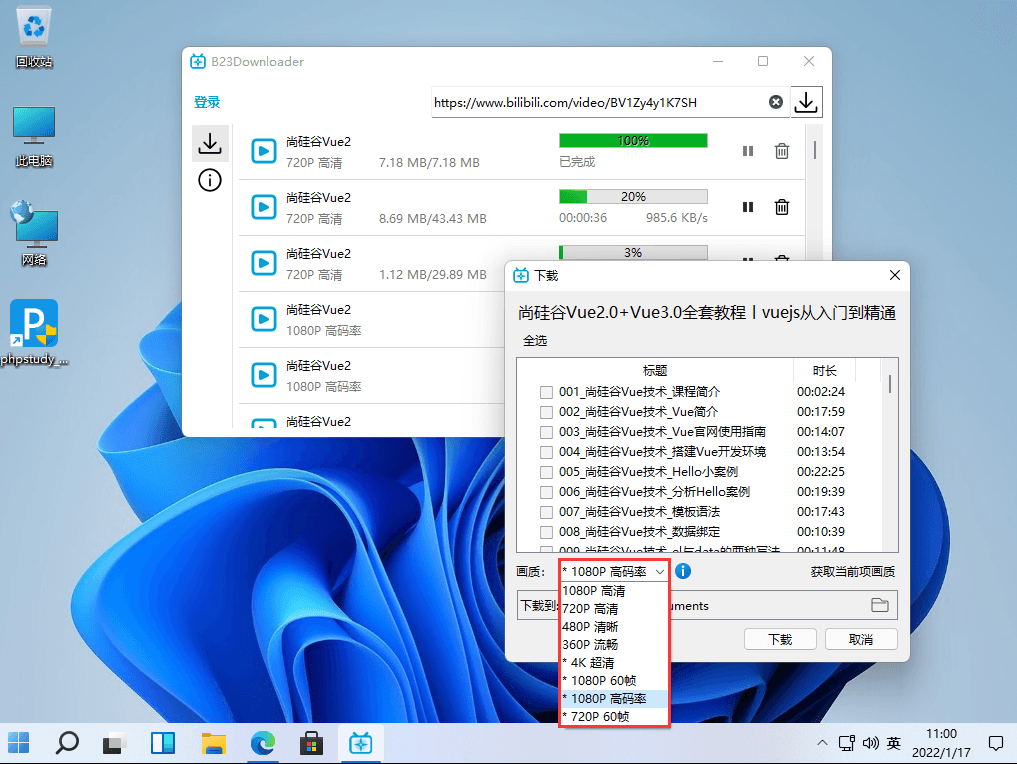Open taskbar Search

click(x=67, y=743)
